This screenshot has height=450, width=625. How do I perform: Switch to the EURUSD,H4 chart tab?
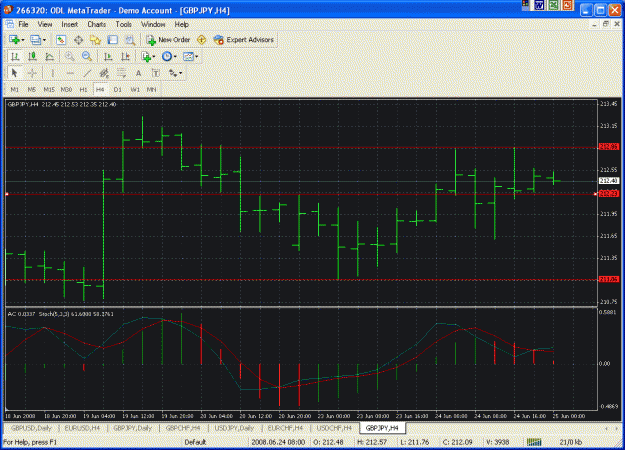click(82, 428)
